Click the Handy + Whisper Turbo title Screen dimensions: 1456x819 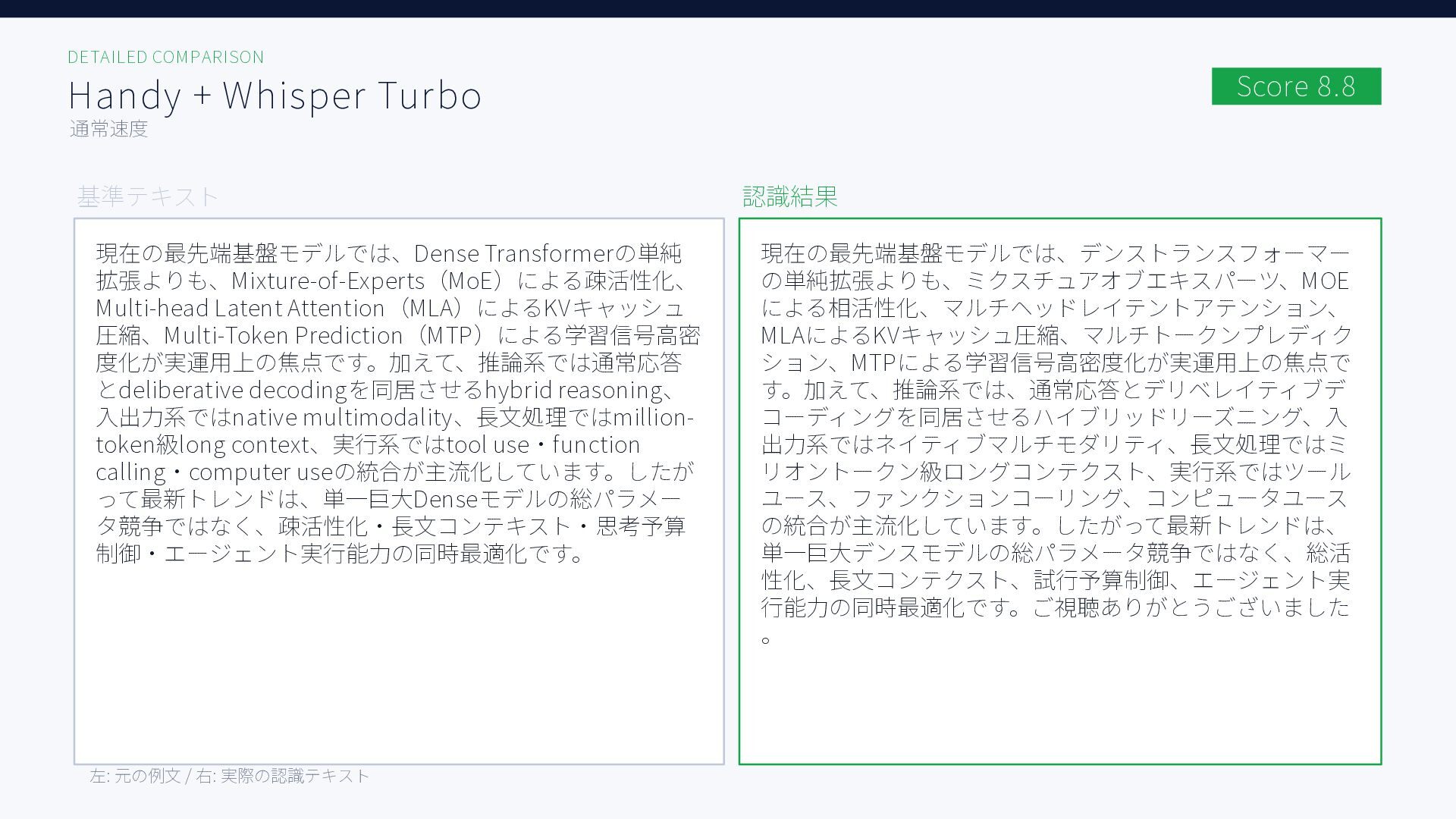275,96
